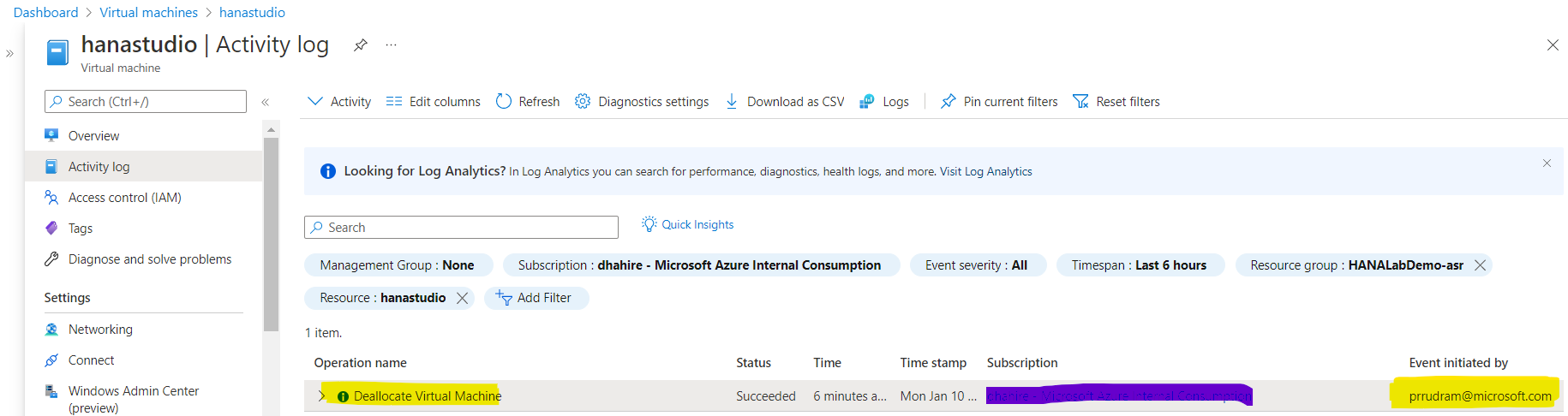1568x416 pixels.
Task: Open the ellipsis more options menu
Action: pos(391,45)
